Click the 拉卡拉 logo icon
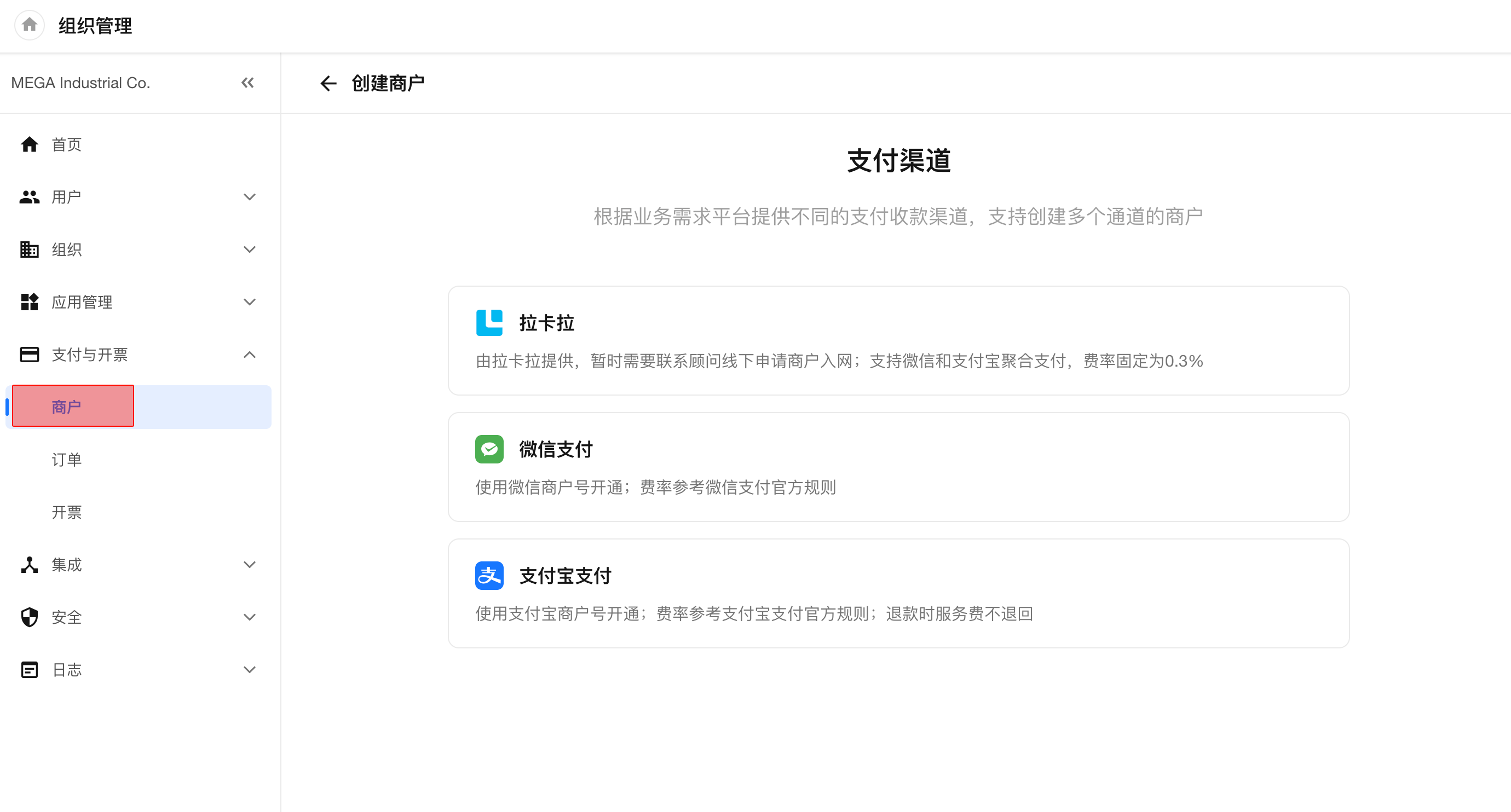Viewport: 1511px width, 812px height. click(x=489, y=322)
